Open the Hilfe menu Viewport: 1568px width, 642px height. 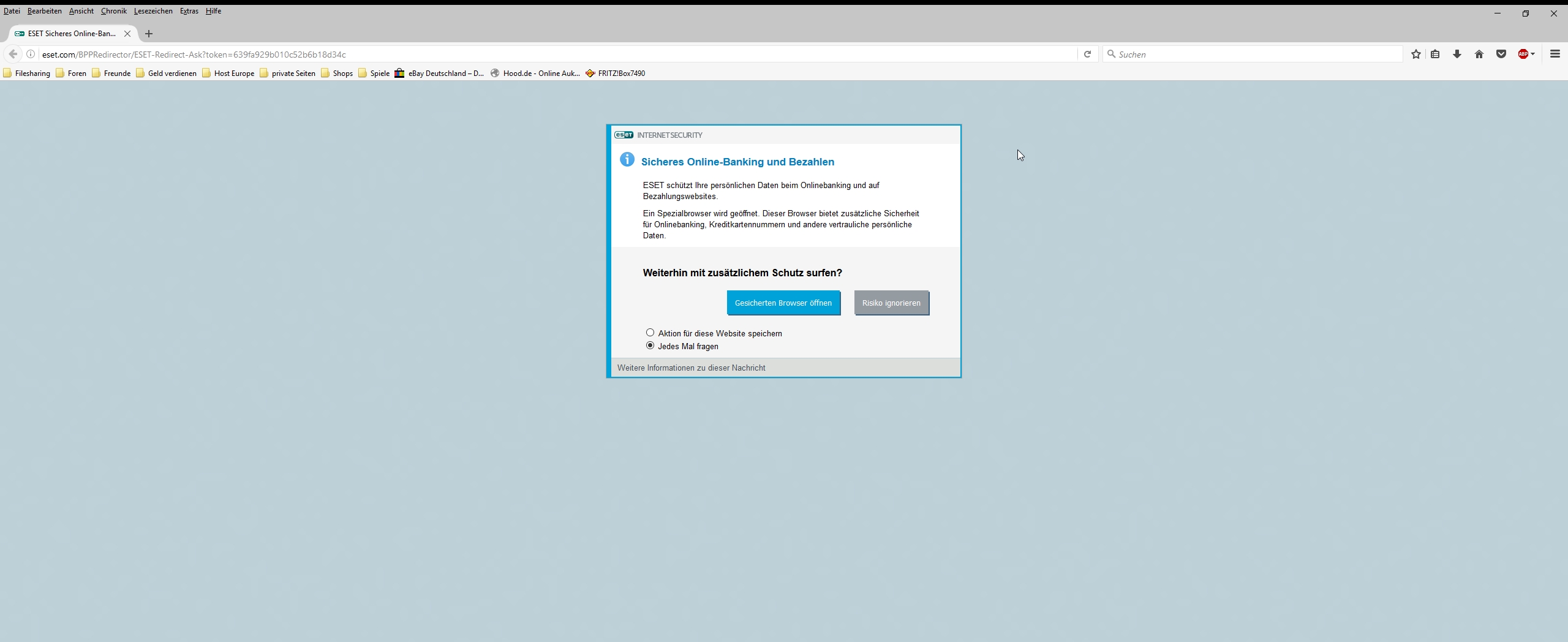[213, 11]
